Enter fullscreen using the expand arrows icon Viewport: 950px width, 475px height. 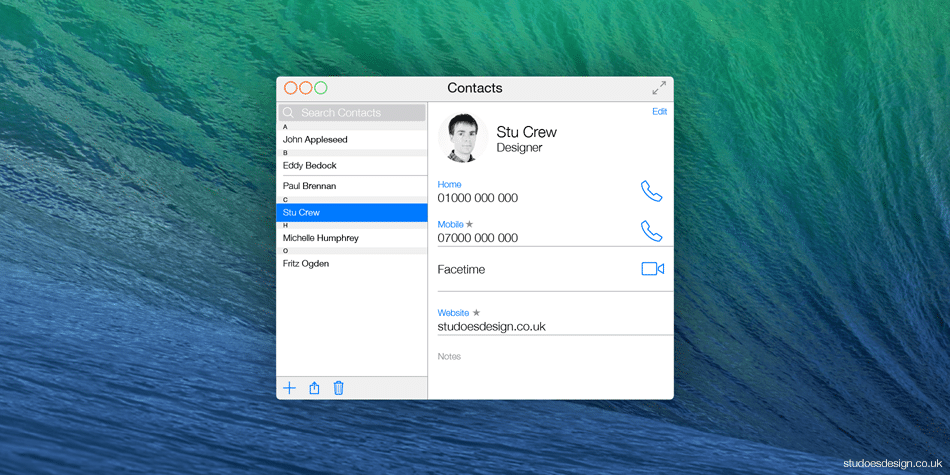click(659, 88)
